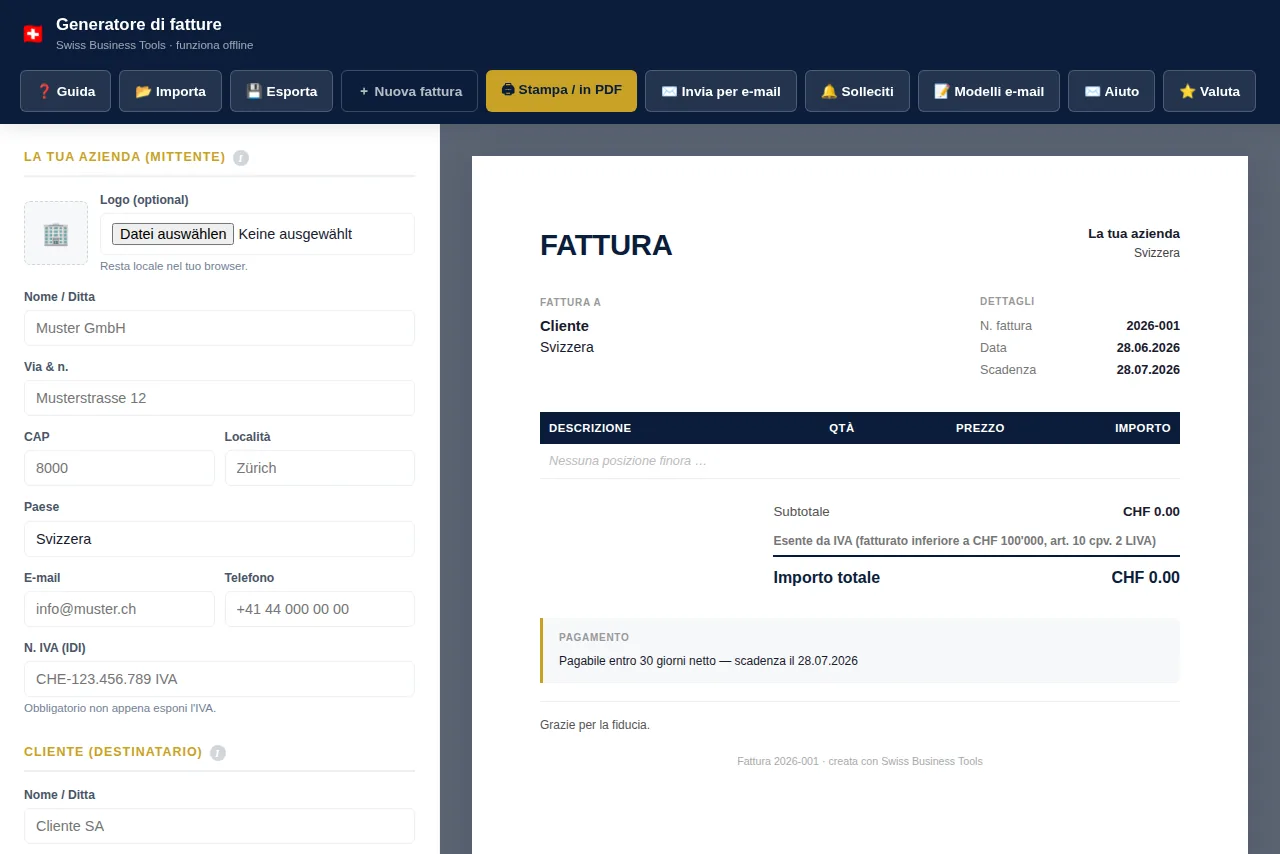Click invoice number 2026-001 in details
The image size is (1280, 854).
(x=1153, y=326)
